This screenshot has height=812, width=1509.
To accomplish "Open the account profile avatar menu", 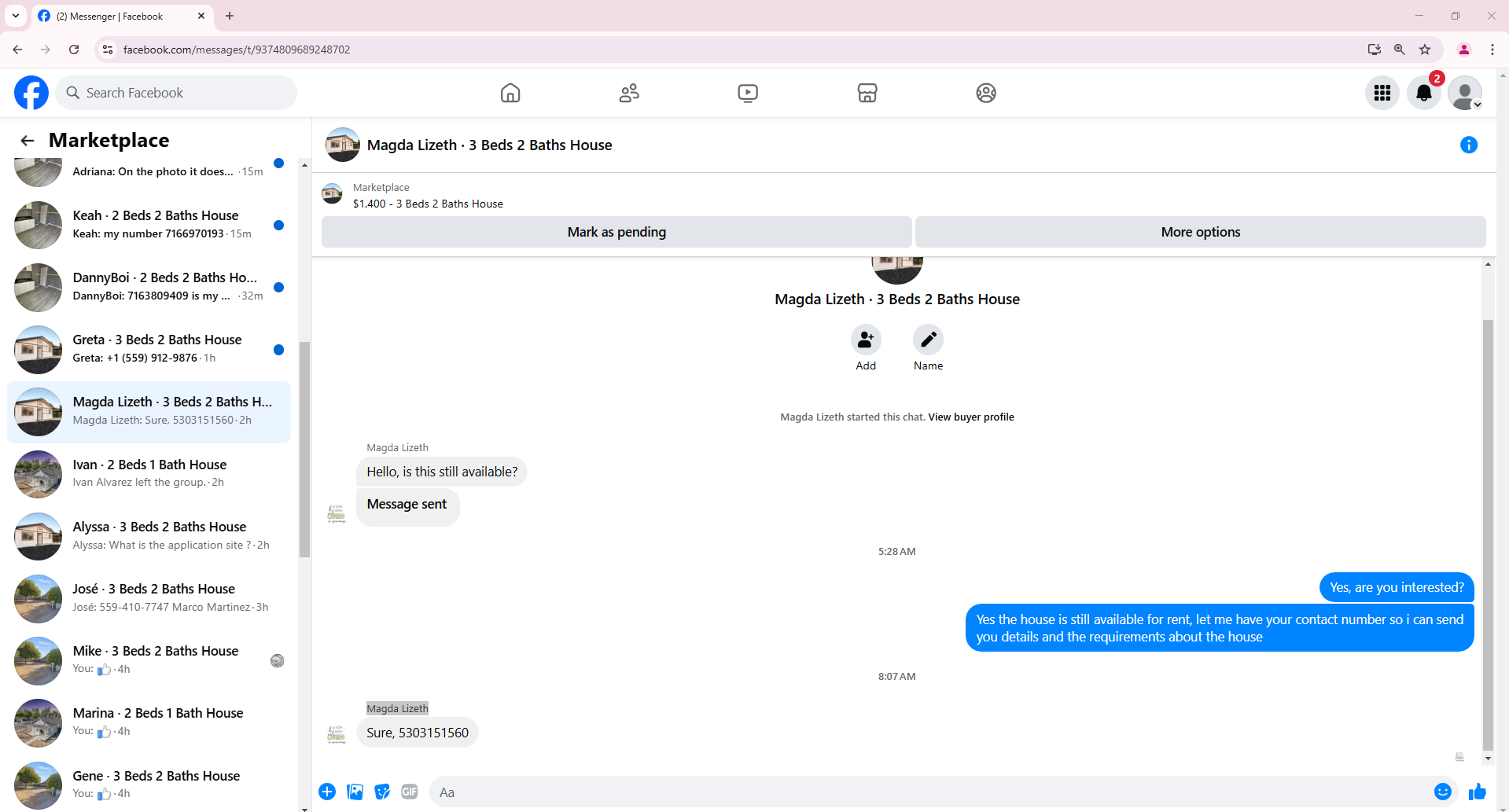I will (1465, 93).
